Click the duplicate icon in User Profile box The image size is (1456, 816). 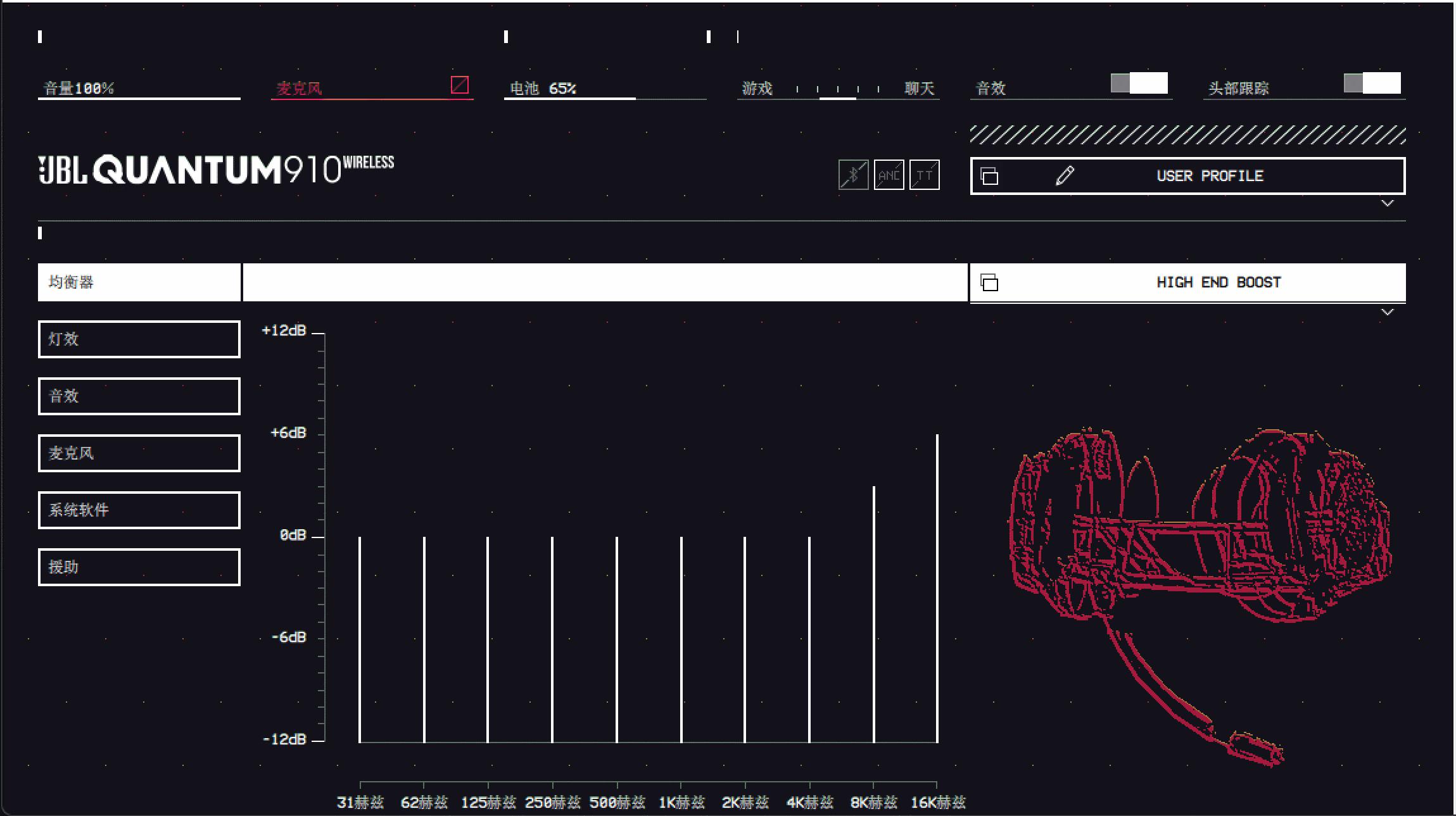tap(989, 176)
